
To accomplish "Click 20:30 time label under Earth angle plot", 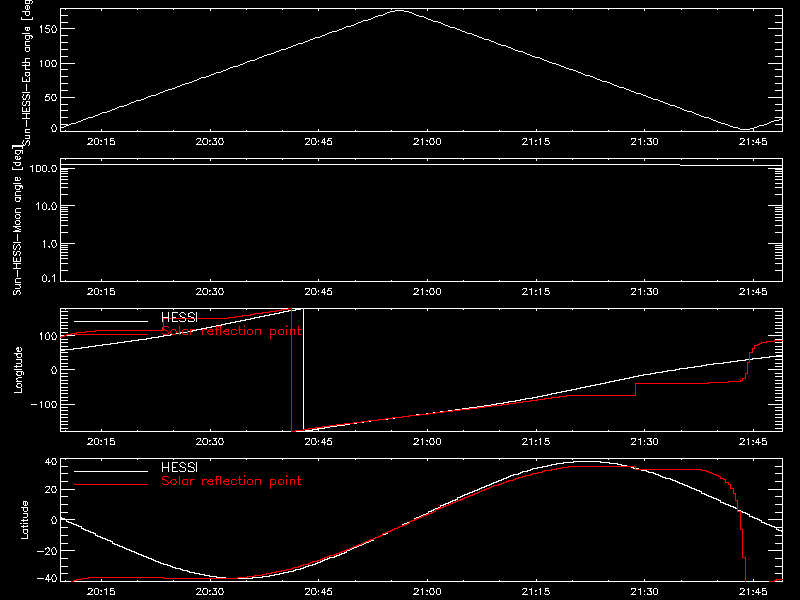I will click(210, 141).
